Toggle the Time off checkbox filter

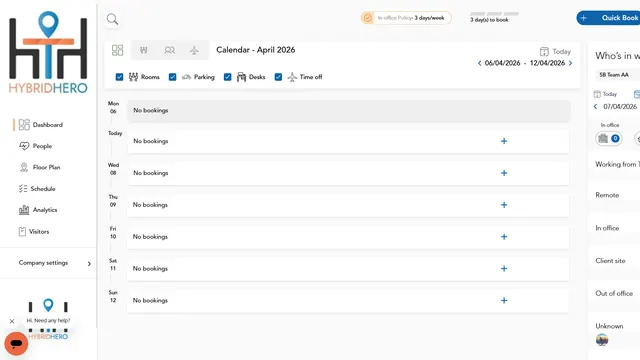coord(278,77)
